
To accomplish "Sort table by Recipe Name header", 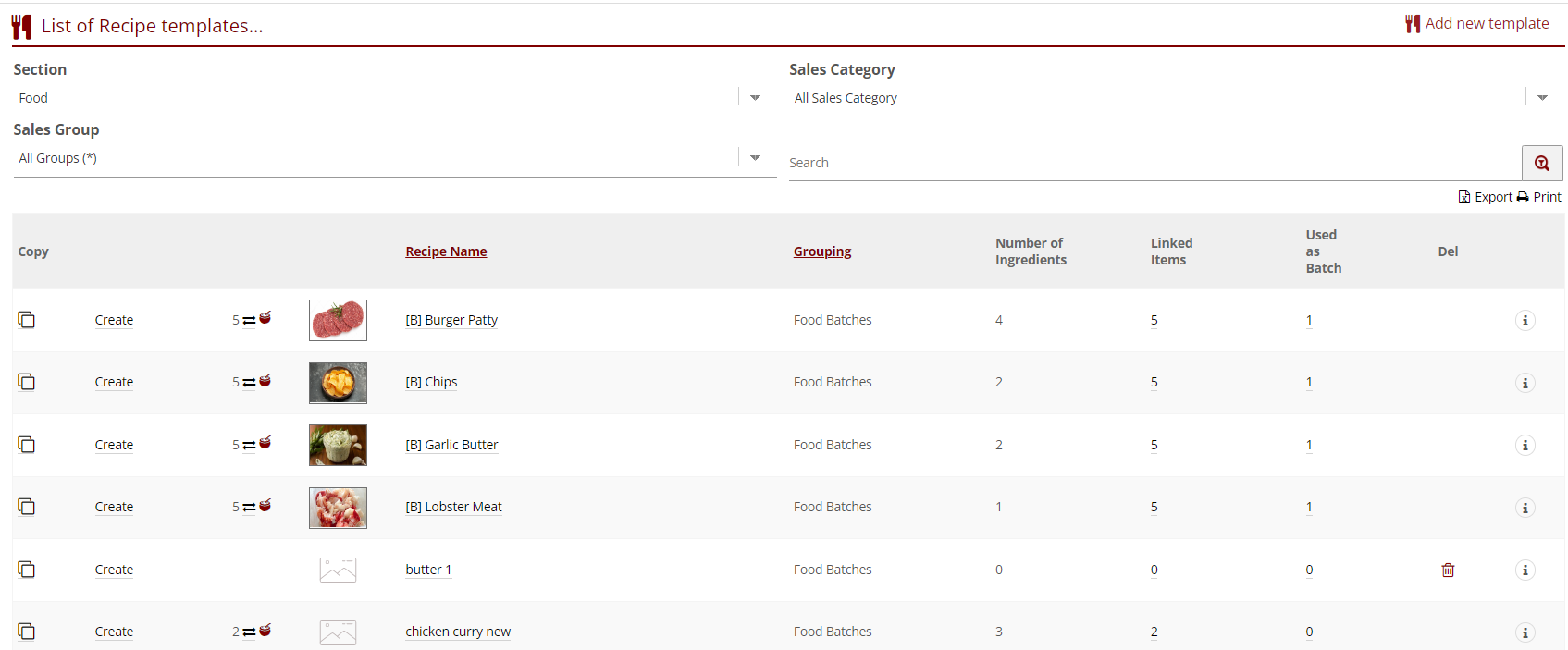I will 446,251.
